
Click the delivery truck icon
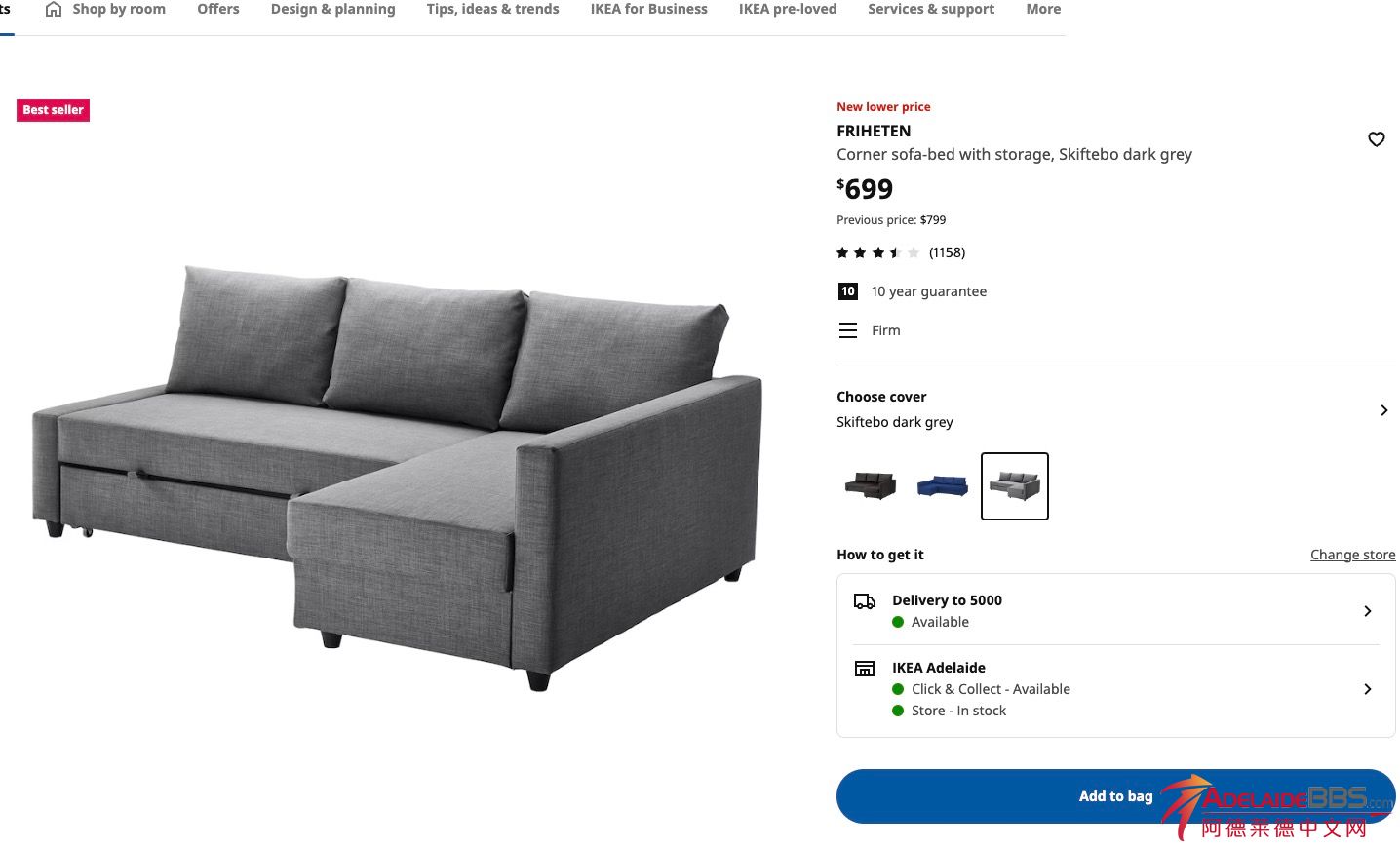(x=865, y=601)
